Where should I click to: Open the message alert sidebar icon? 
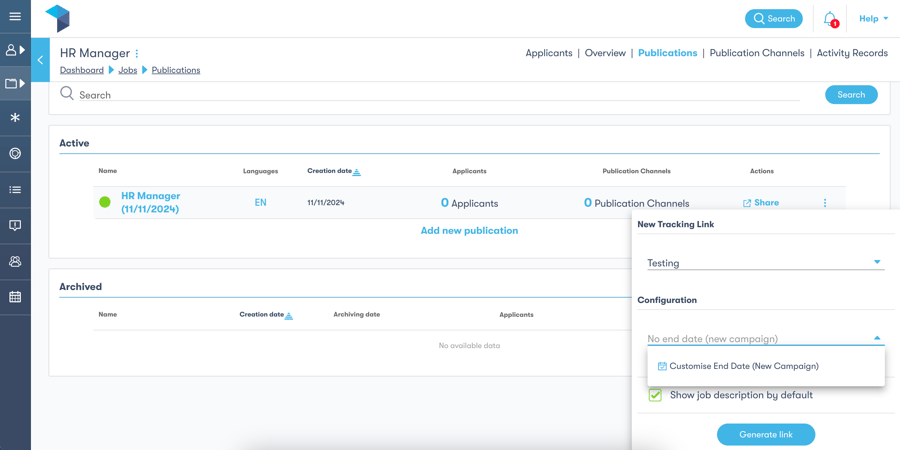[15, 226]
